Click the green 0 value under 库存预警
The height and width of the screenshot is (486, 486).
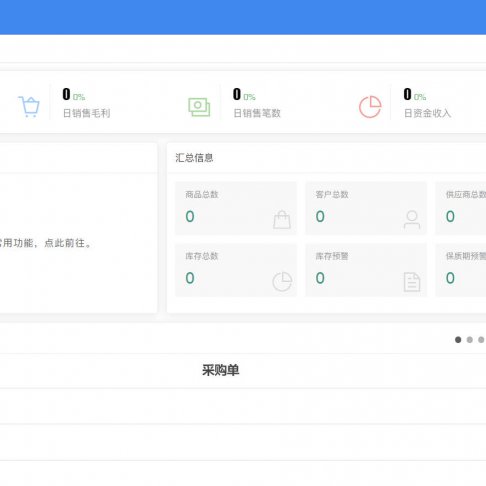(x=320, y=278)
